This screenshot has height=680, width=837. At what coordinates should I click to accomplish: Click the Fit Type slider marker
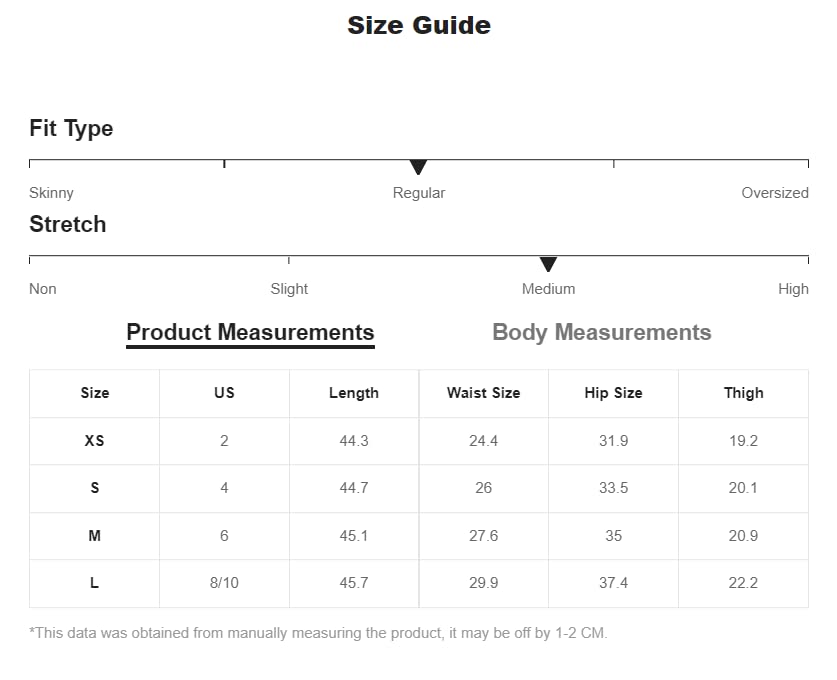coord(418,167)
